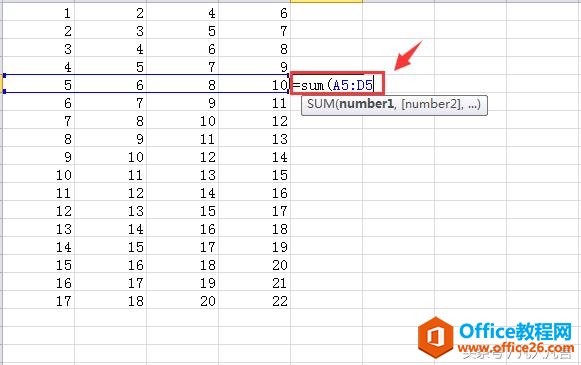Select cell 17 in row 16, 17, 19, 21
Screen dimensions: 581x365
[110, 282]
